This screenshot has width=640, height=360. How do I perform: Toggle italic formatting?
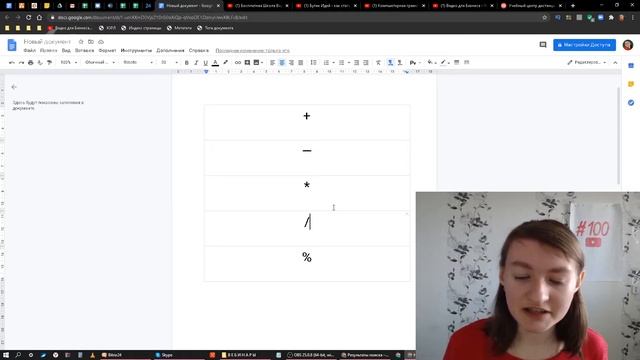coord(196,62)
